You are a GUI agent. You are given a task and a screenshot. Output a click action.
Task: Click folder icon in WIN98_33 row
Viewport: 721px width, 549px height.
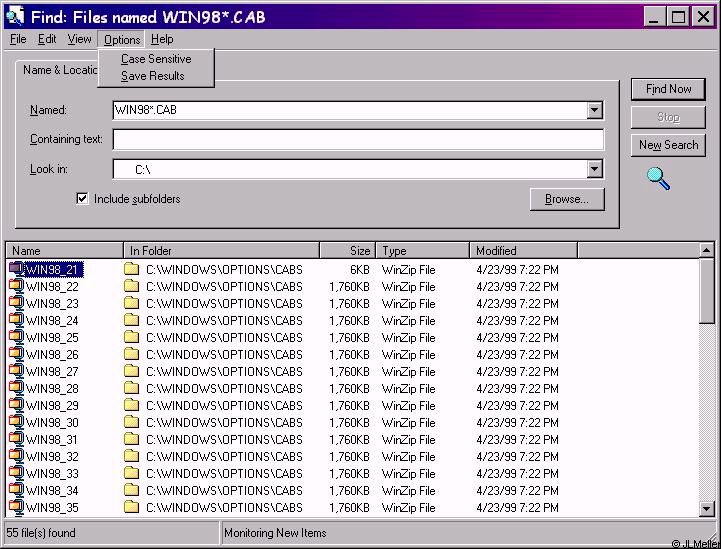point(132,473)
